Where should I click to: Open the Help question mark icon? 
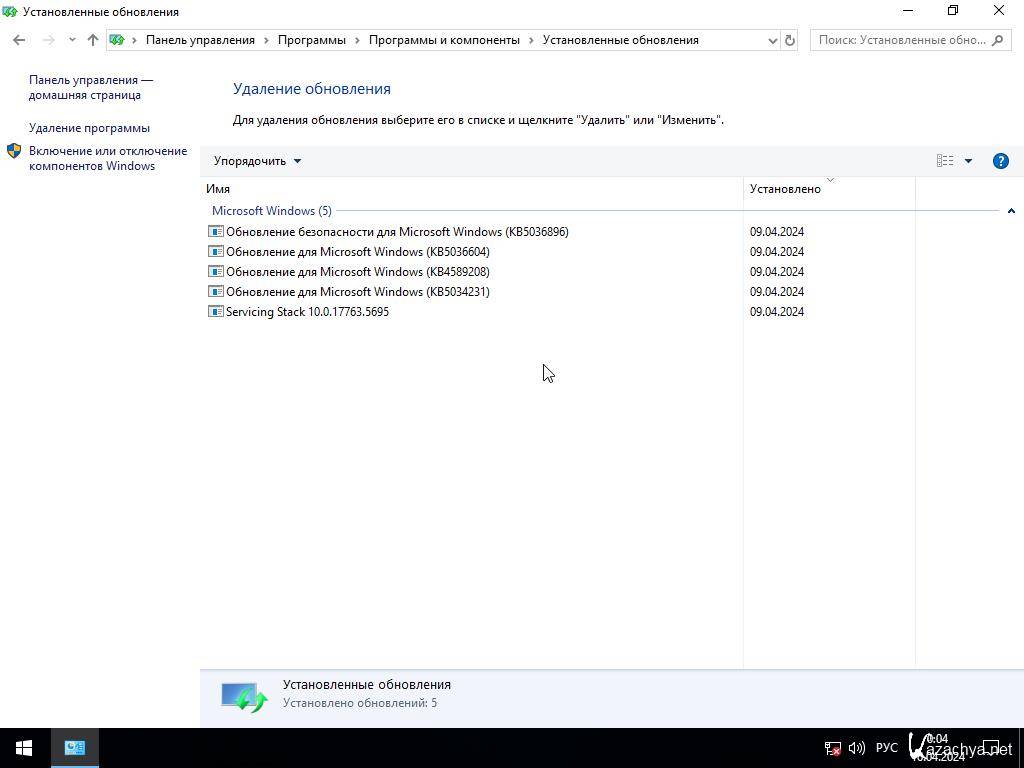point(1000,161)
